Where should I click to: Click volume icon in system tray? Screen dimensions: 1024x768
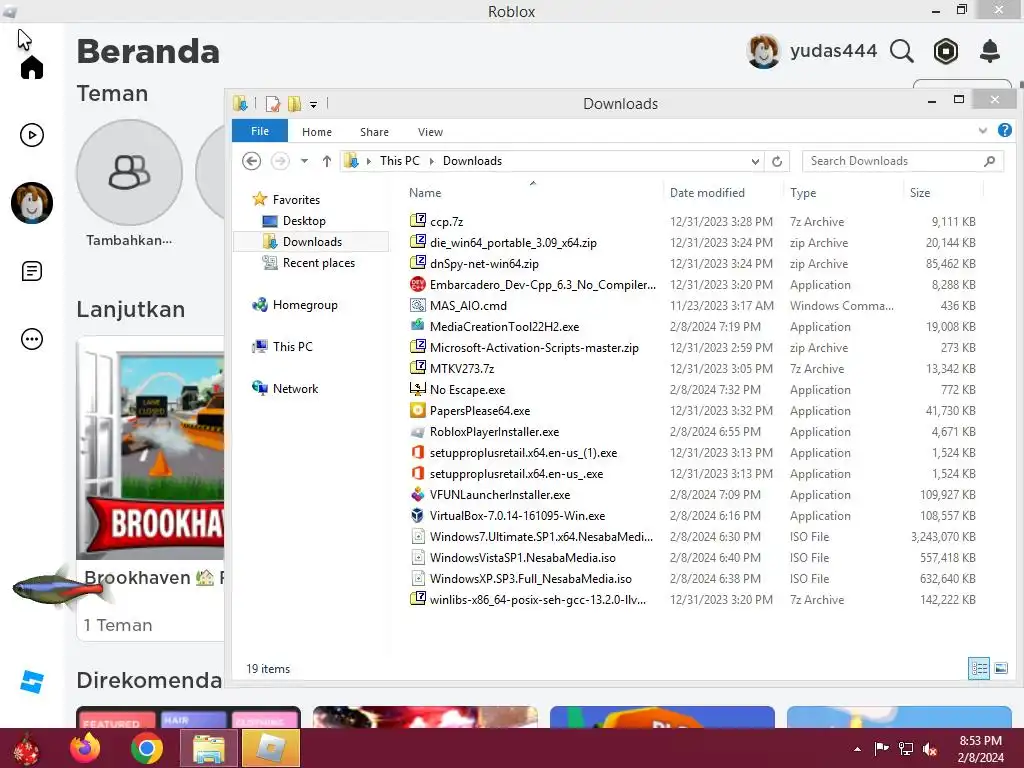coord(930,749)
